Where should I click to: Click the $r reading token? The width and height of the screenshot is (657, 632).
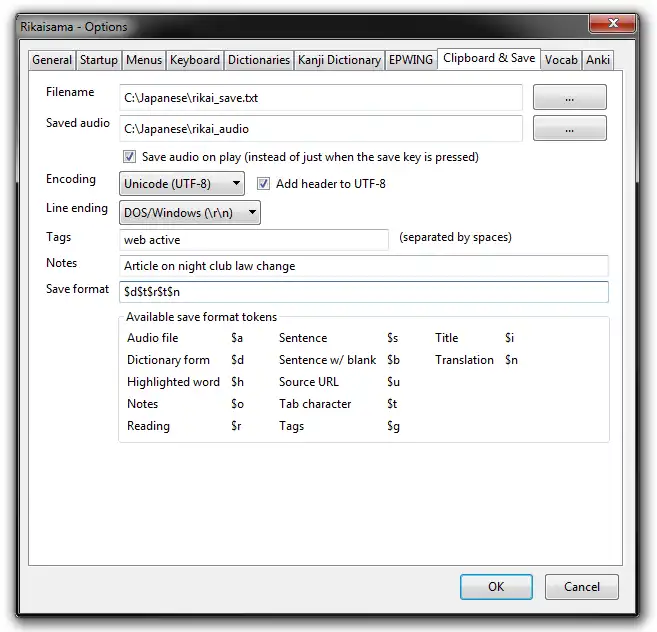pyautogui.click(x=236, y=426)
